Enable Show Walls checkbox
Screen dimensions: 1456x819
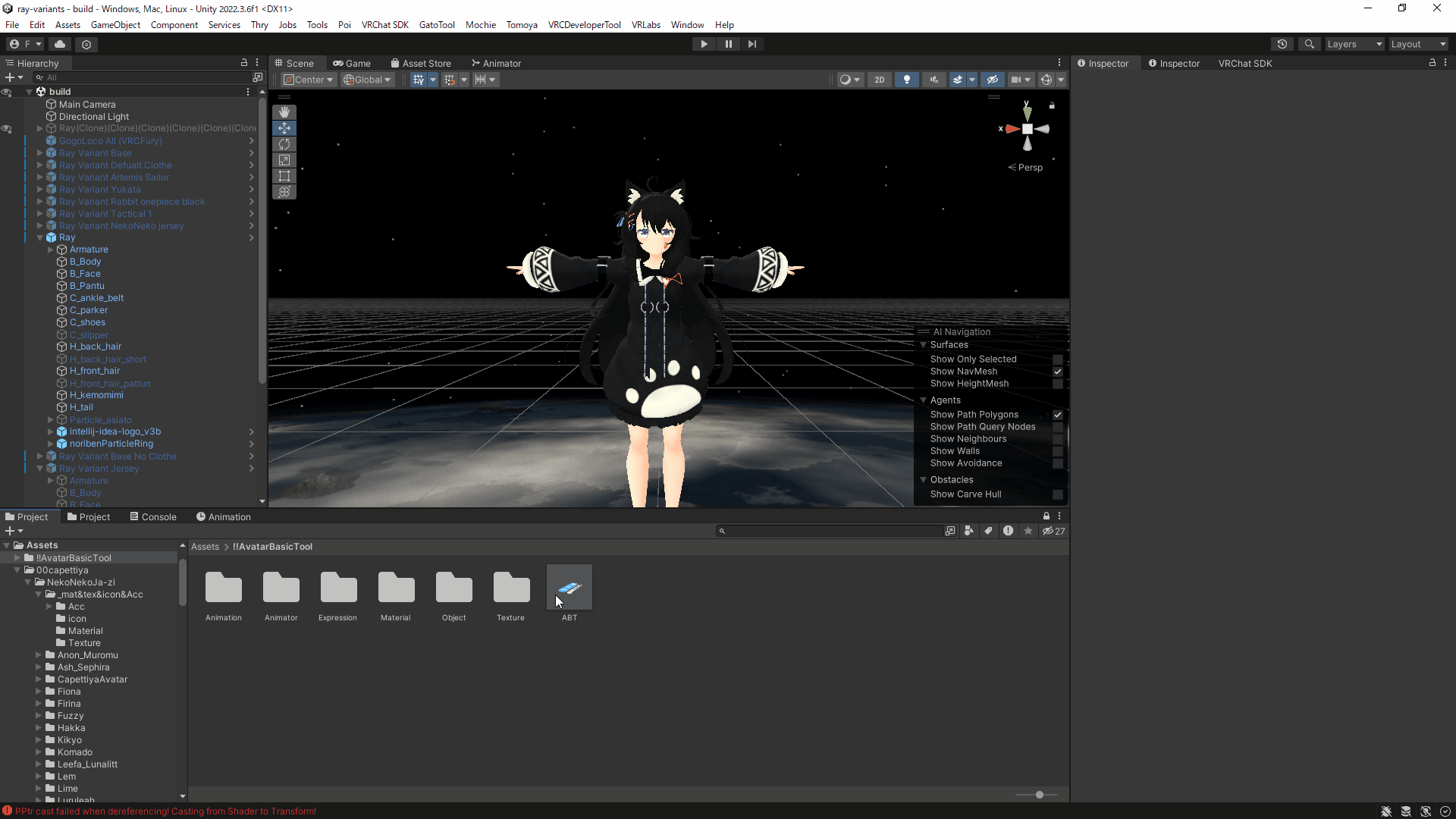[1057, 451]
